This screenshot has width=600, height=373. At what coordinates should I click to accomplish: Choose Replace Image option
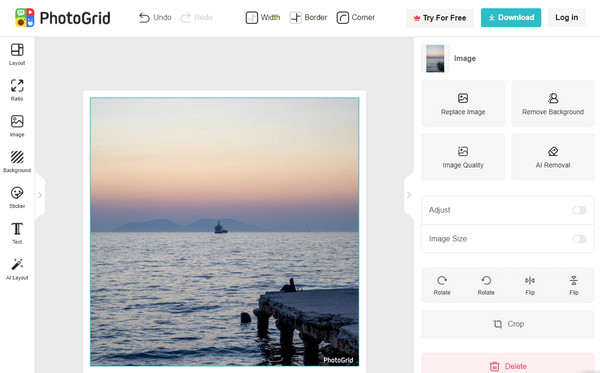point(463,104)
